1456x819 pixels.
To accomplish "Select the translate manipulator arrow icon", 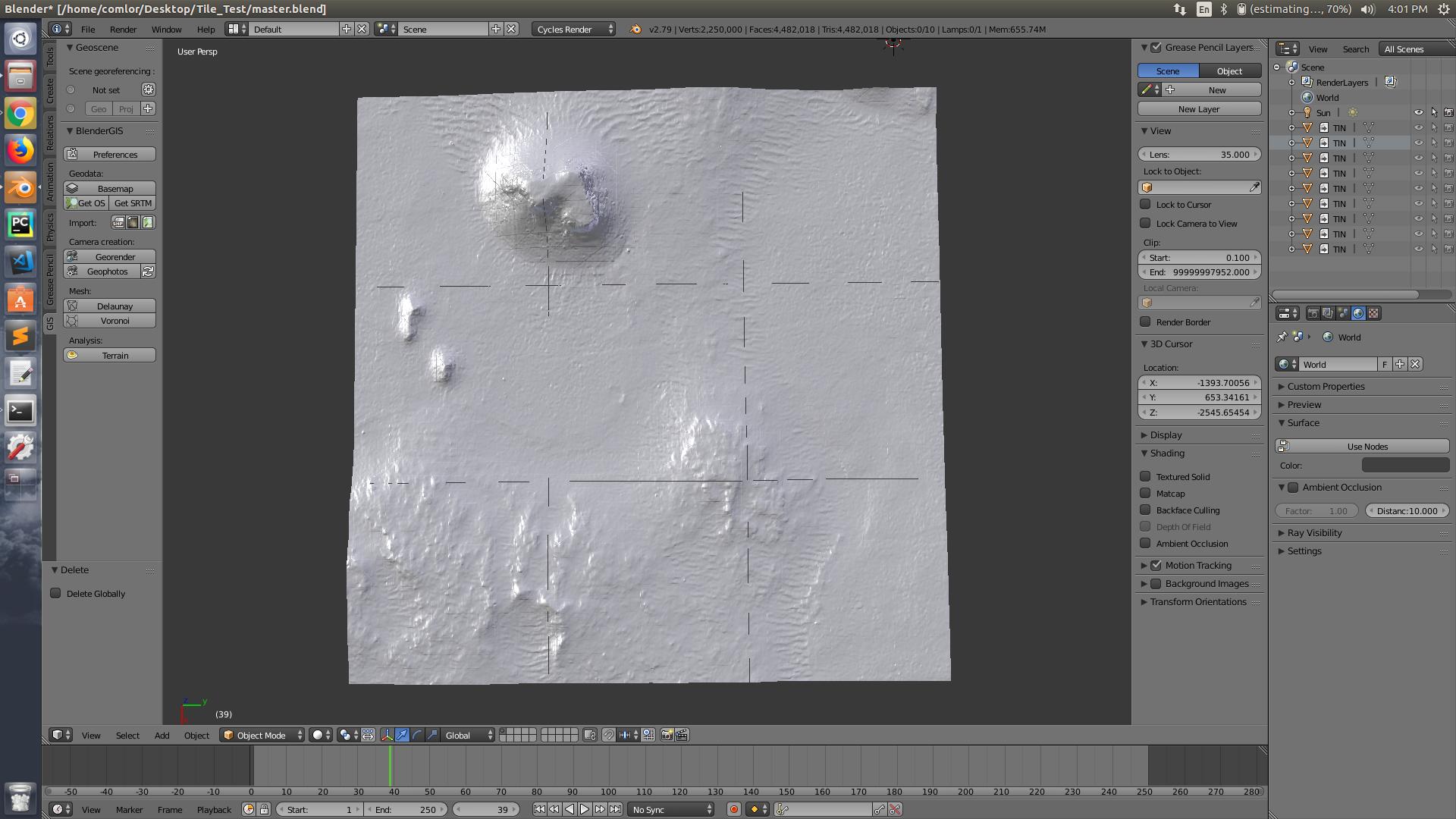I will coord(402,735).
